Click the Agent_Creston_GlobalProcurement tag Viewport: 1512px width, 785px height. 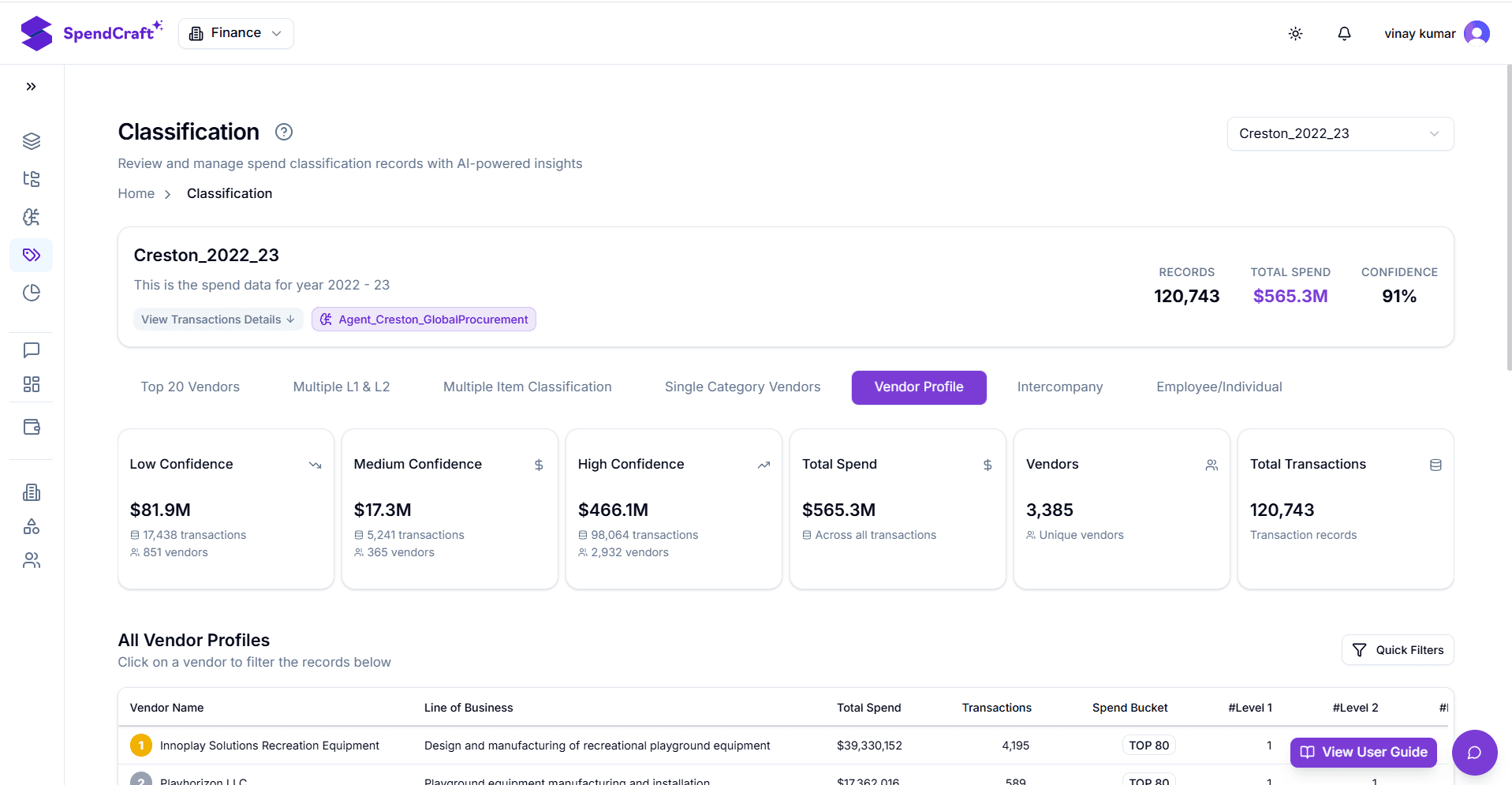coord(424,320)
